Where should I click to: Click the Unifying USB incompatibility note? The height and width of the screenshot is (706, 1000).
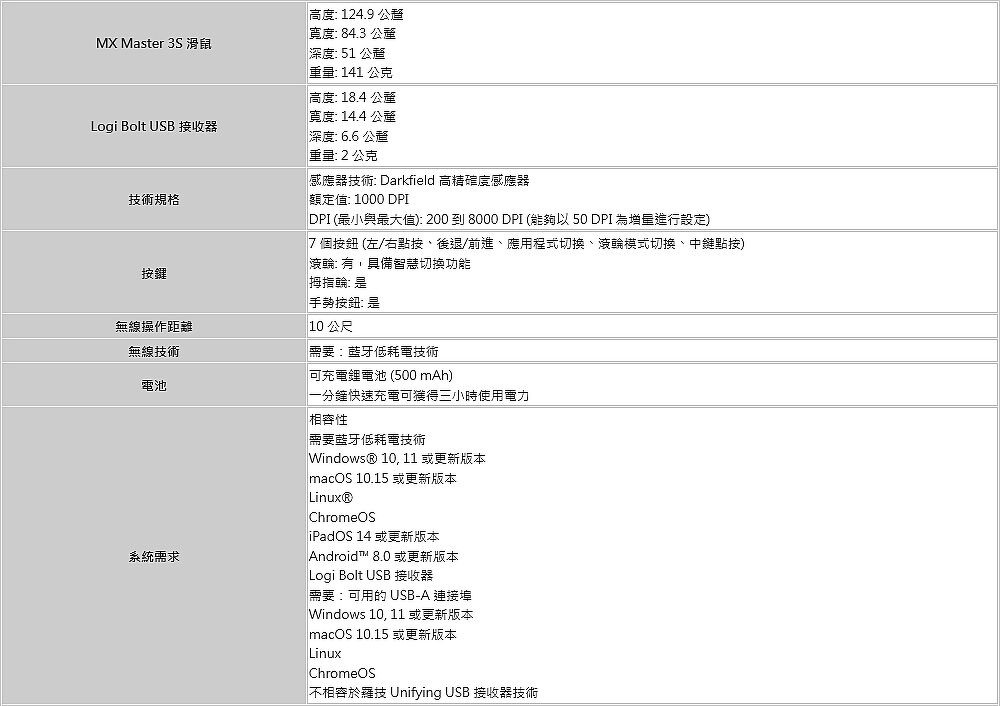click(423, 693)
